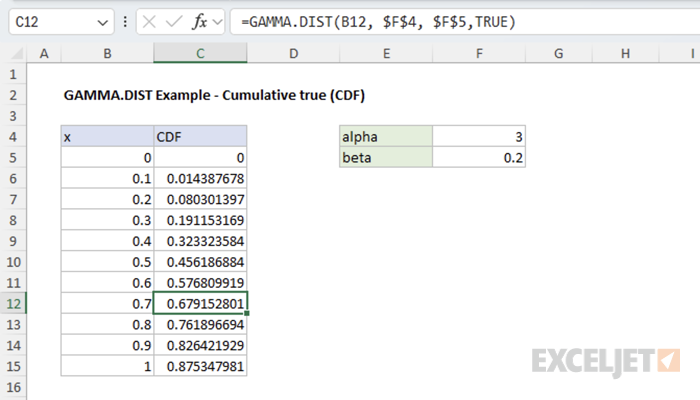Open the Name Box dropdown arrow
The height and width of the screenshot is (400, 700).
pos(103,22)
